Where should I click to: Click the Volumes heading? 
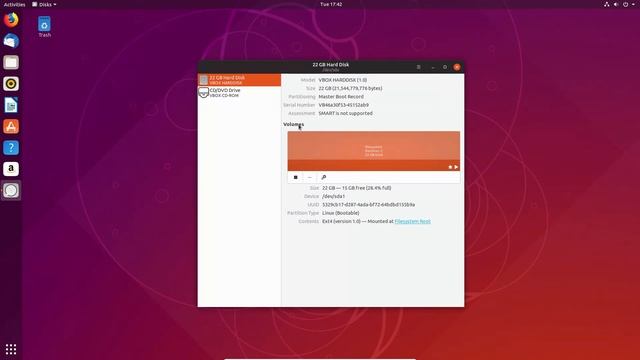[x=293, y=124]
